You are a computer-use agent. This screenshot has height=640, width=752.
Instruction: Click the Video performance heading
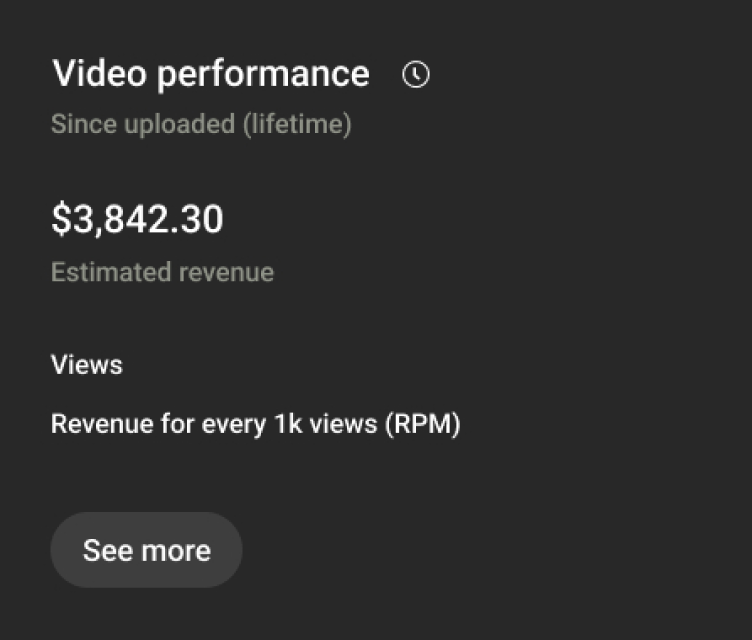[x=210, y=74]
